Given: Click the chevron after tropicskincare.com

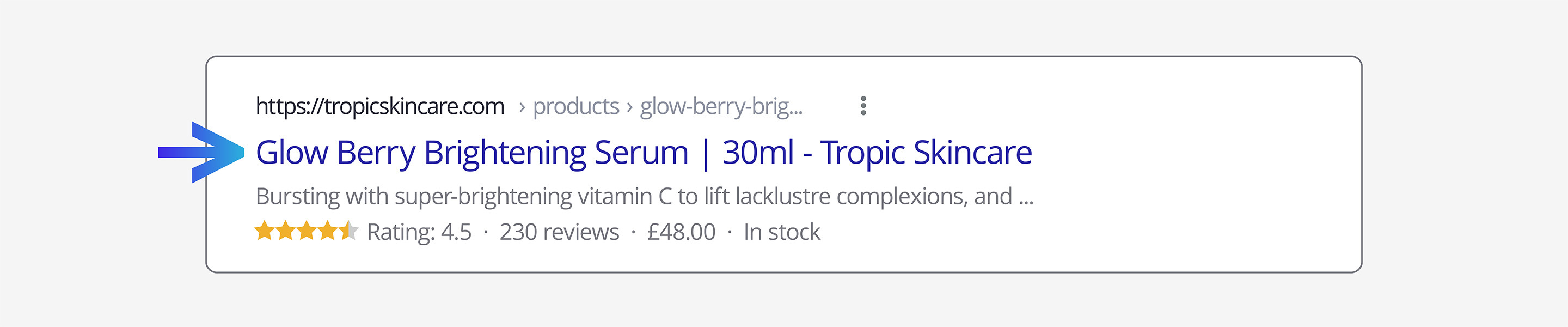Looking at the screenshot, I should [x=522, y=107].
